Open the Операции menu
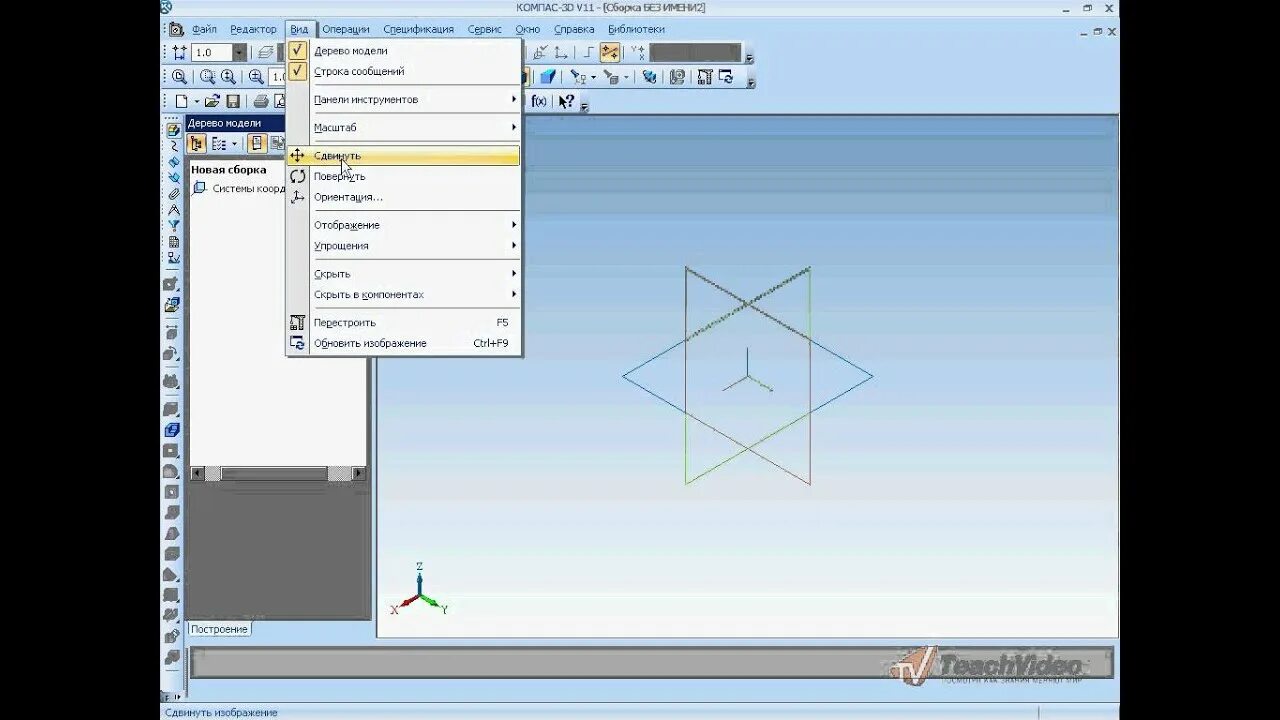The width and height of the screenshot is (1280, 720). coord(346,29)
